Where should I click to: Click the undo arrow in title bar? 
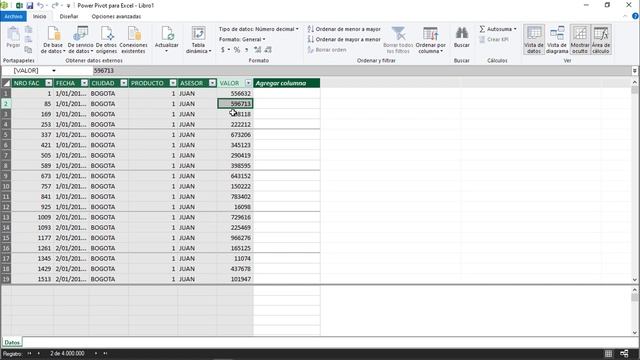pos(40,5)
